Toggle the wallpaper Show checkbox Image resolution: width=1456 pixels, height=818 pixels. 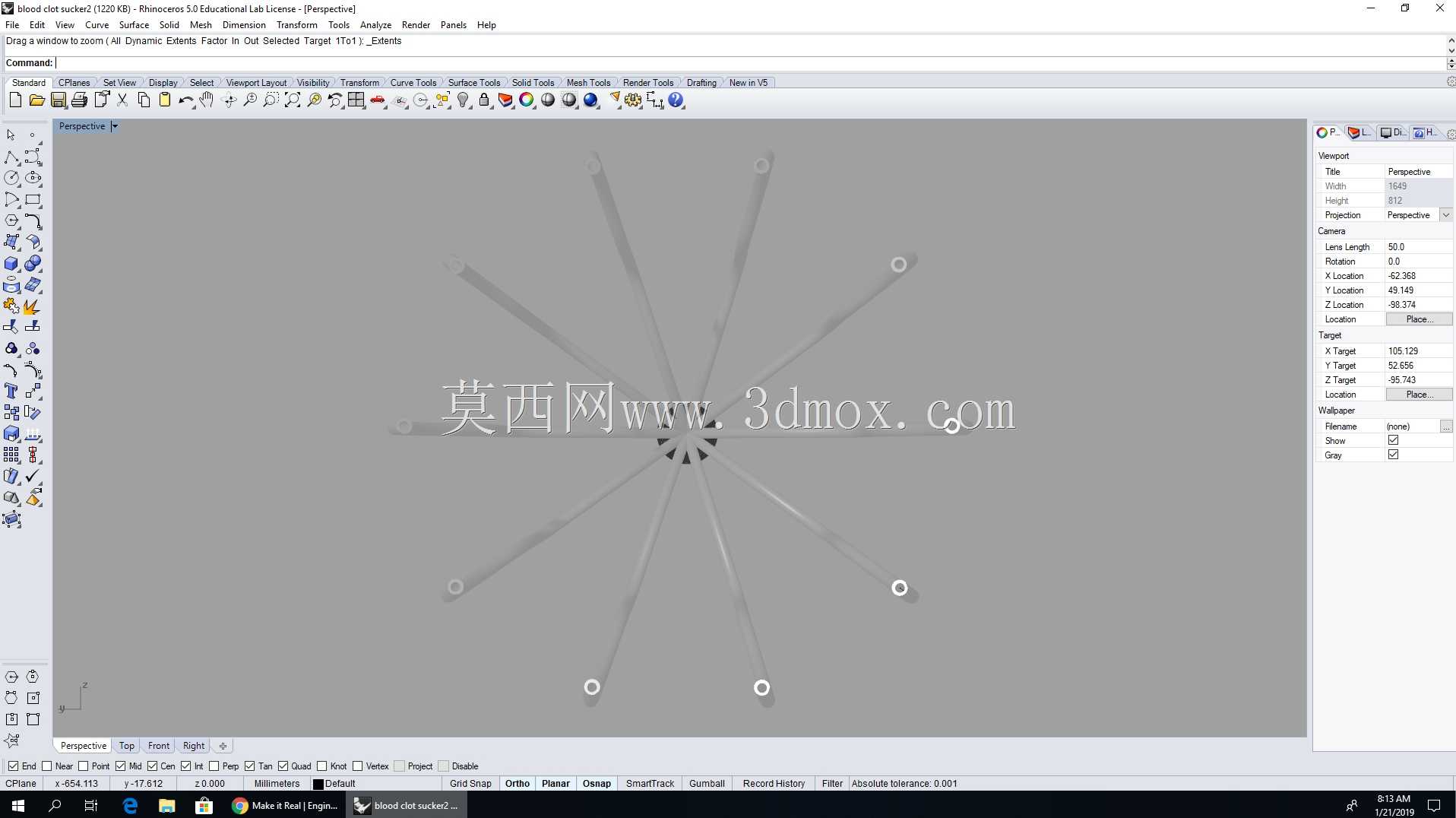click(1393, 440)
